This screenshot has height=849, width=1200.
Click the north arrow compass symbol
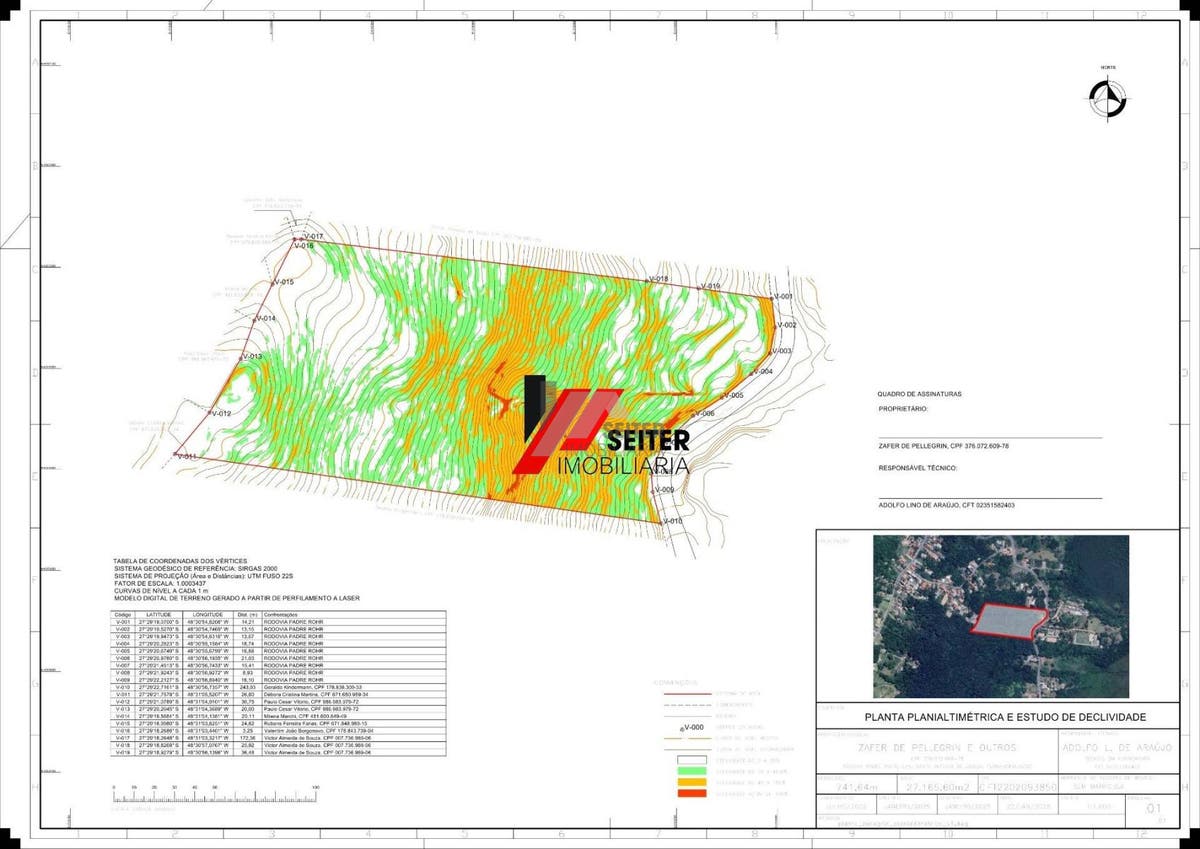(x=1108, y=97)
